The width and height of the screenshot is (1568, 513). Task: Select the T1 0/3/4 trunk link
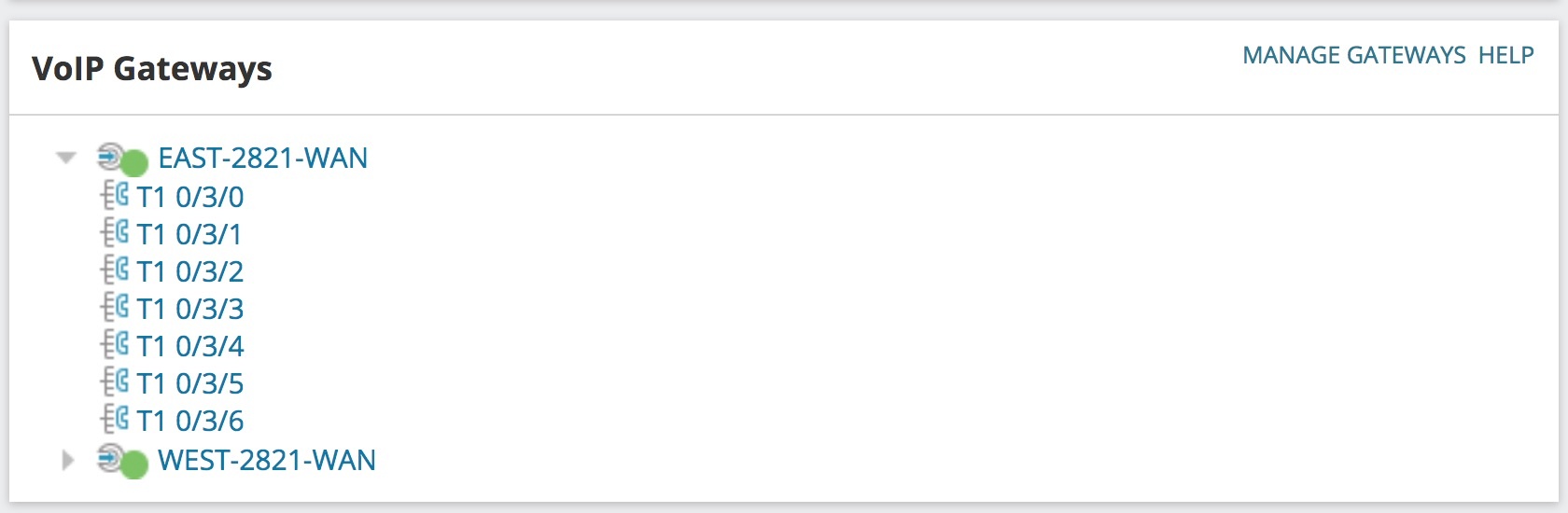[190, 346]
